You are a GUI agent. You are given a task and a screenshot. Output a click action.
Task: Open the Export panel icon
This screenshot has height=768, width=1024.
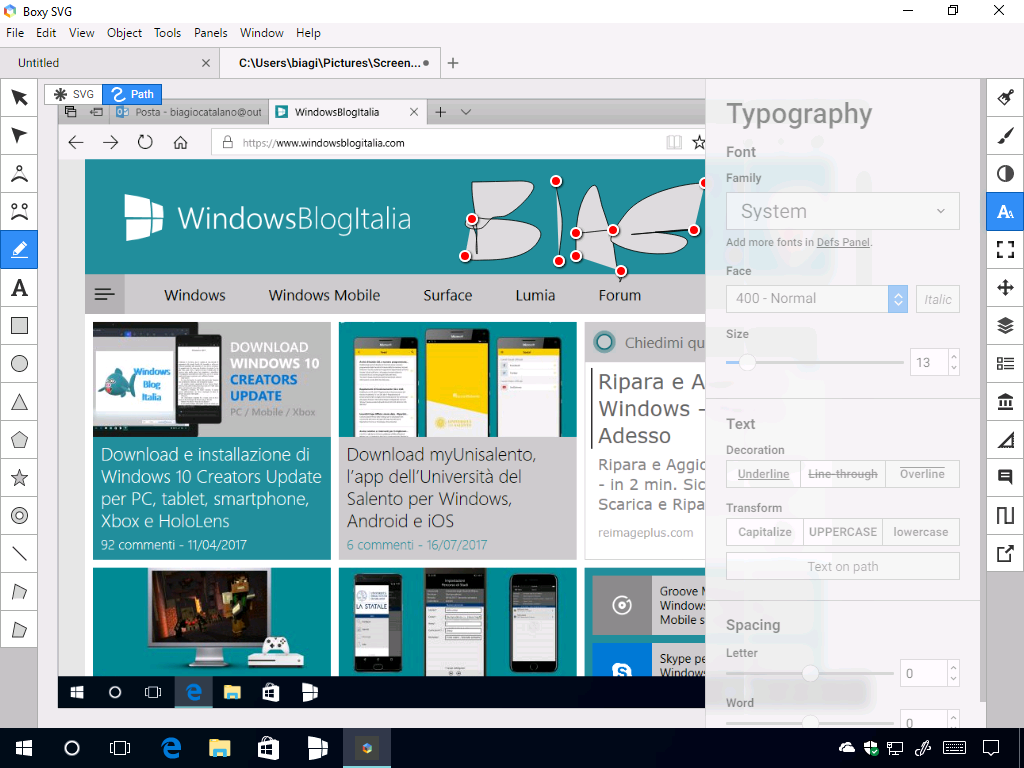point(1005,554)
